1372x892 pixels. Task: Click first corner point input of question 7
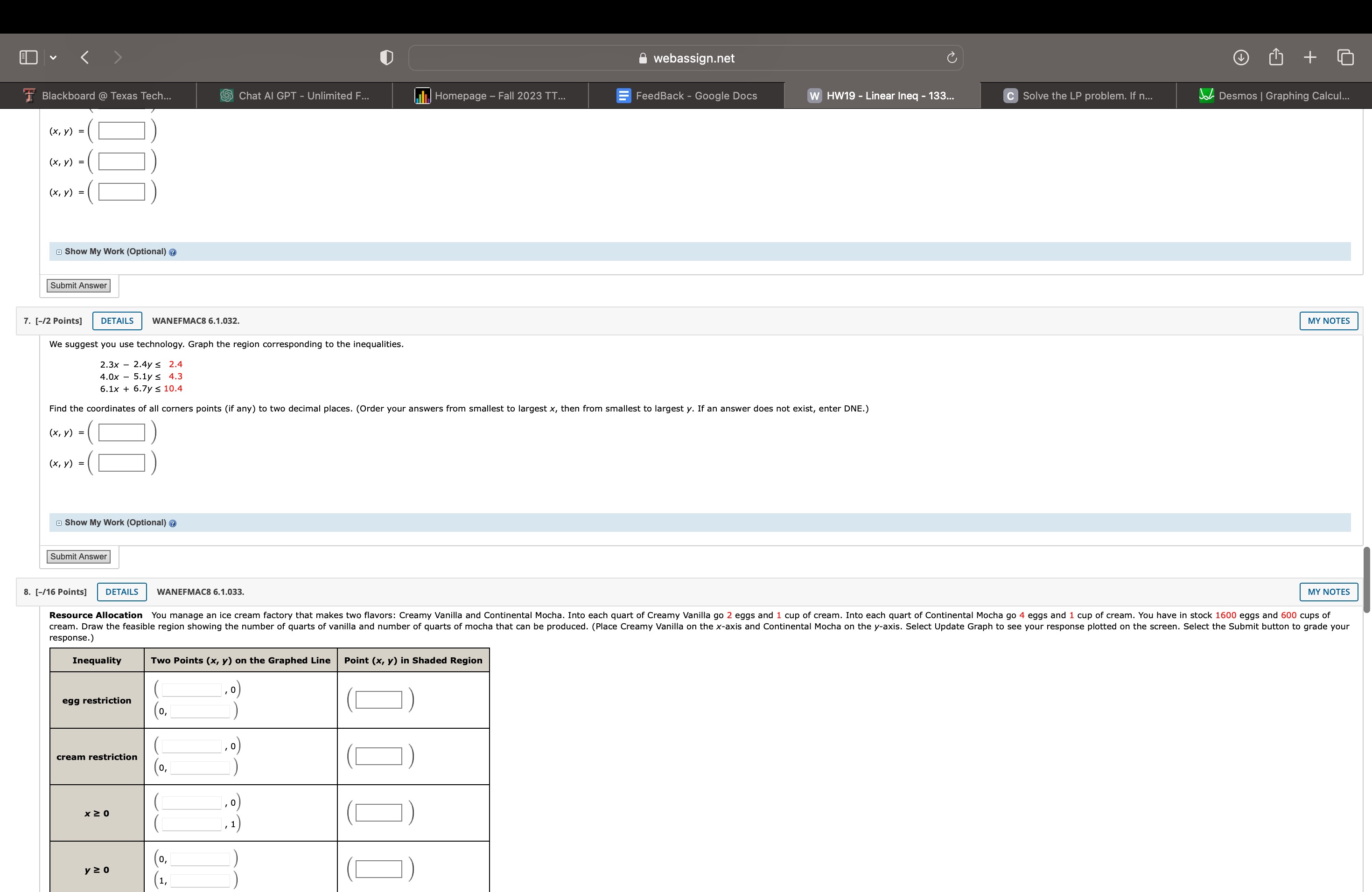click(122, 433)
